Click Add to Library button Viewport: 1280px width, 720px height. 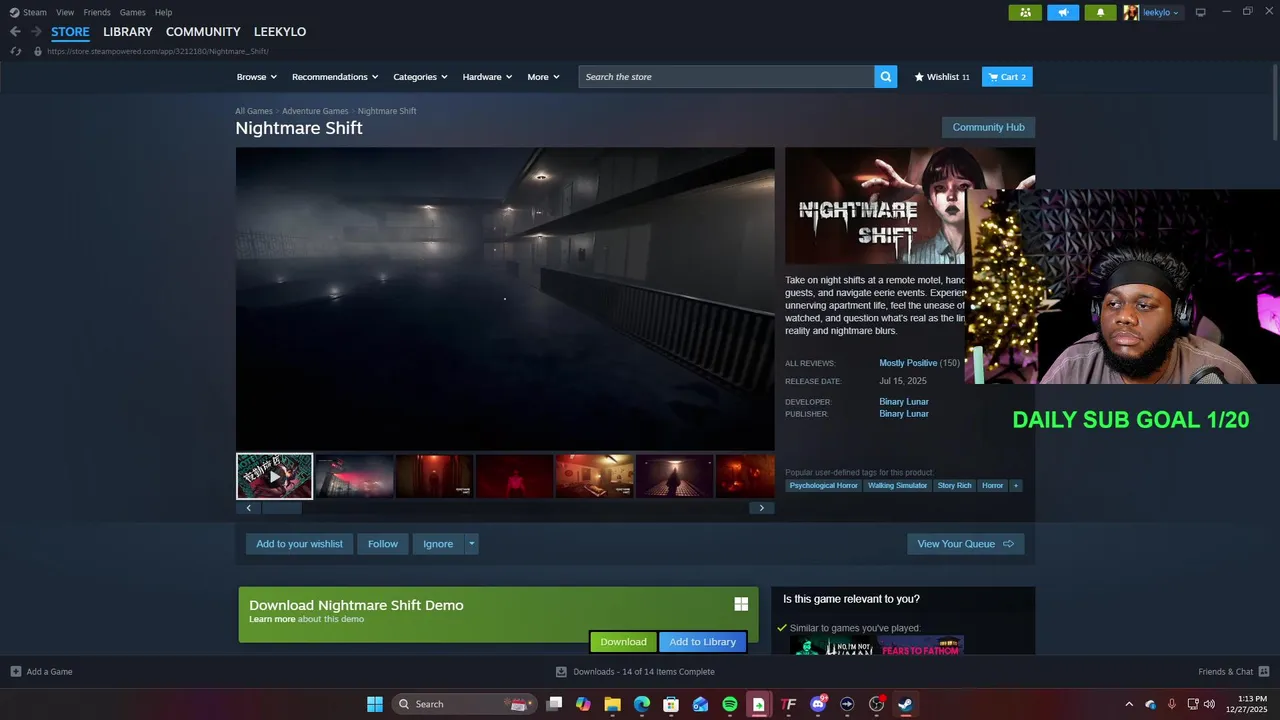click(x=702, y=642)
